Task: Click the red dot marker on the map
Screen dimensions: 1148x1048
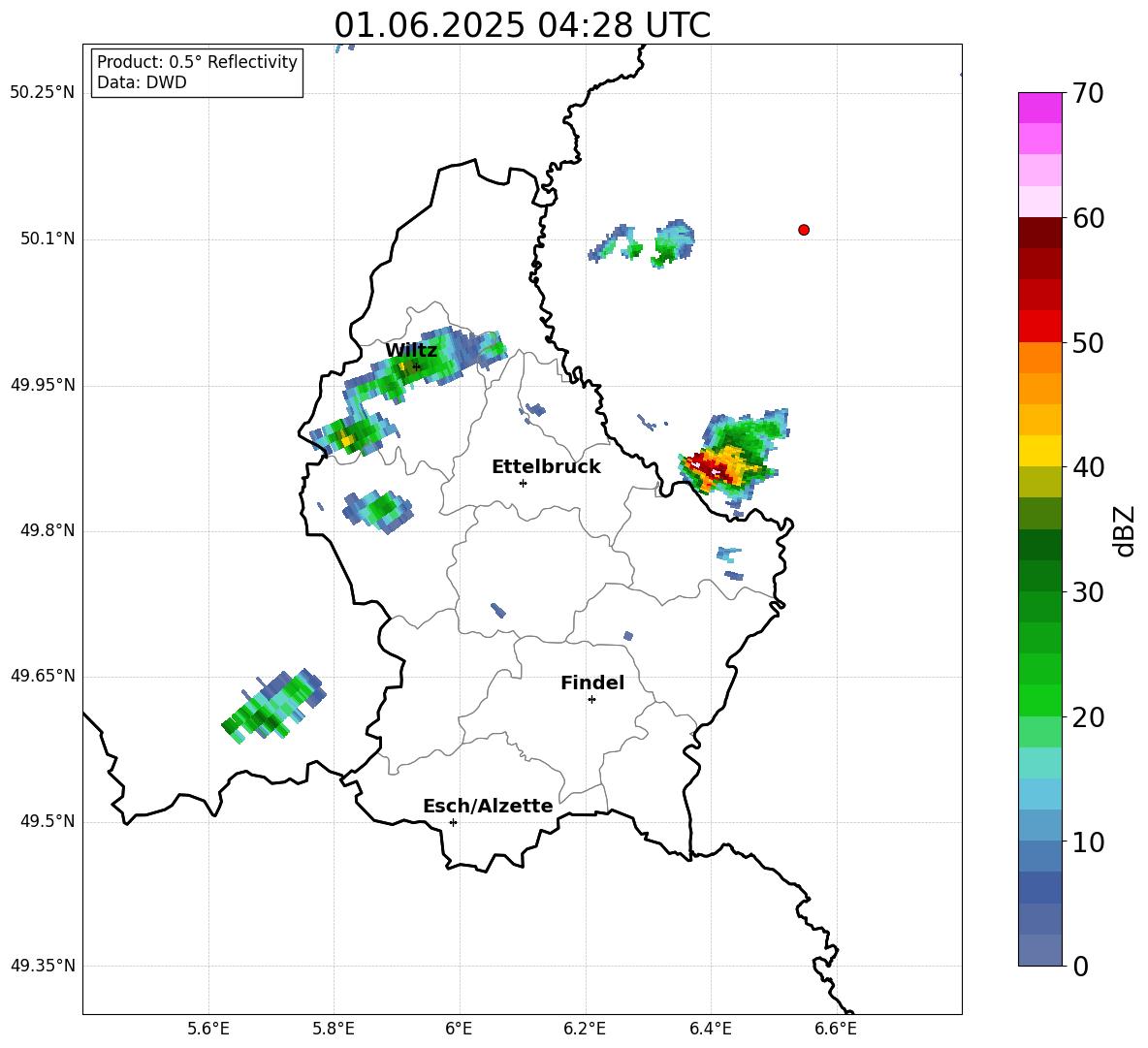Action: (803, 230)
